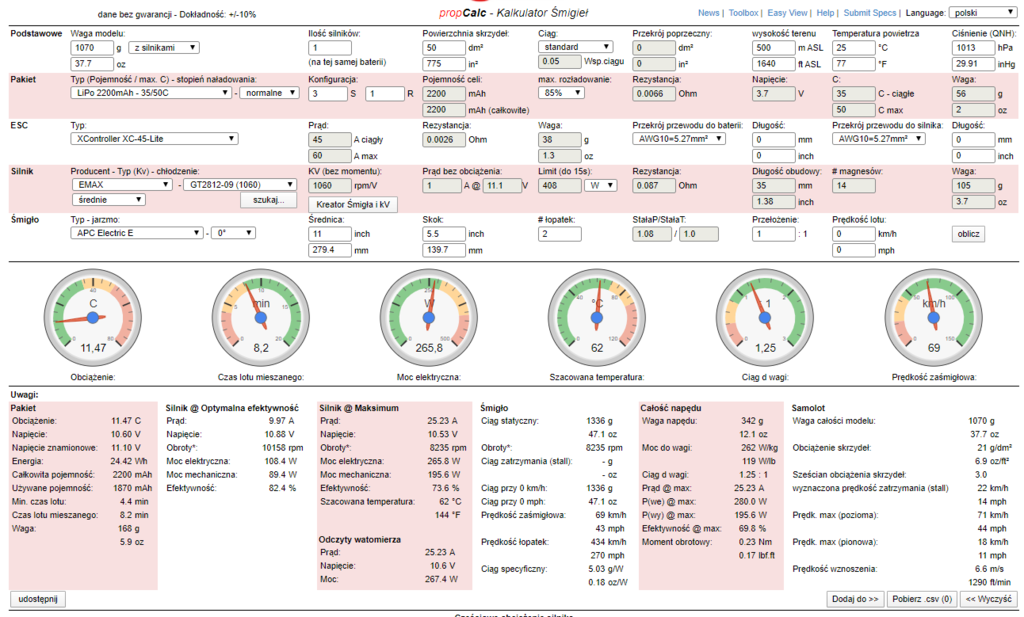The image size is (1024, 617).
Task: Click the Obciążenie (load) gauge
Action: (x=93, y=317)
